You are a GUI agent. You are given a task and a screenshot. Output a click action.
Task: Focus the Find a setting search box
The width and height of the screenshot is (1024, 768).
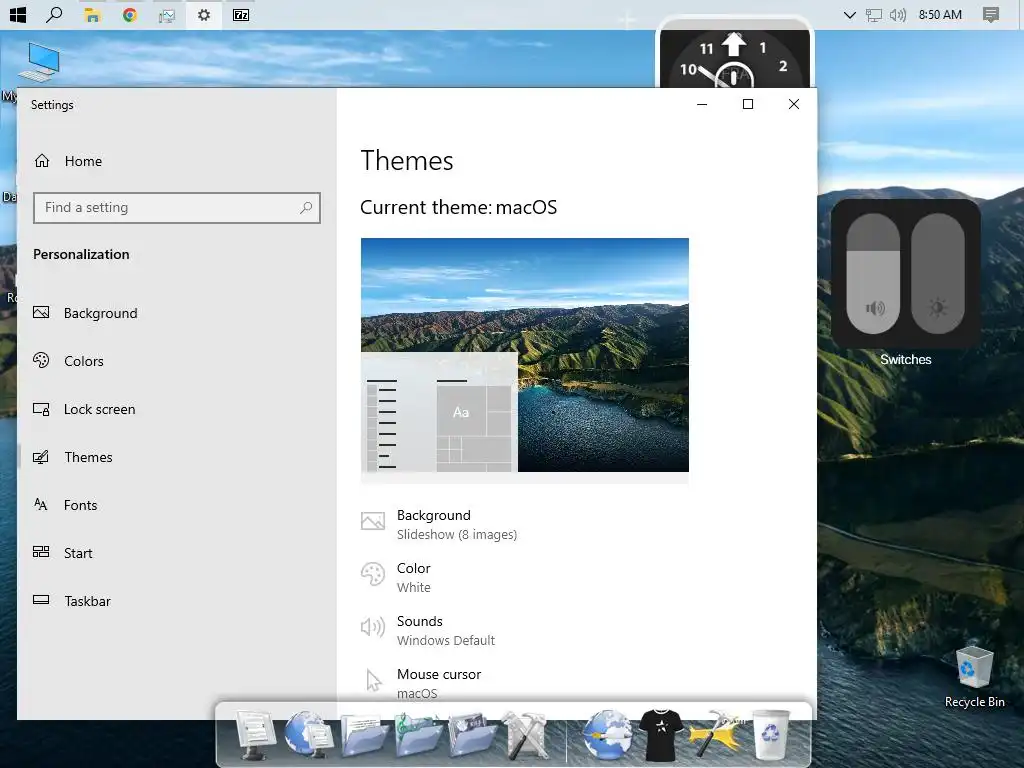click(x=177, y=208)
